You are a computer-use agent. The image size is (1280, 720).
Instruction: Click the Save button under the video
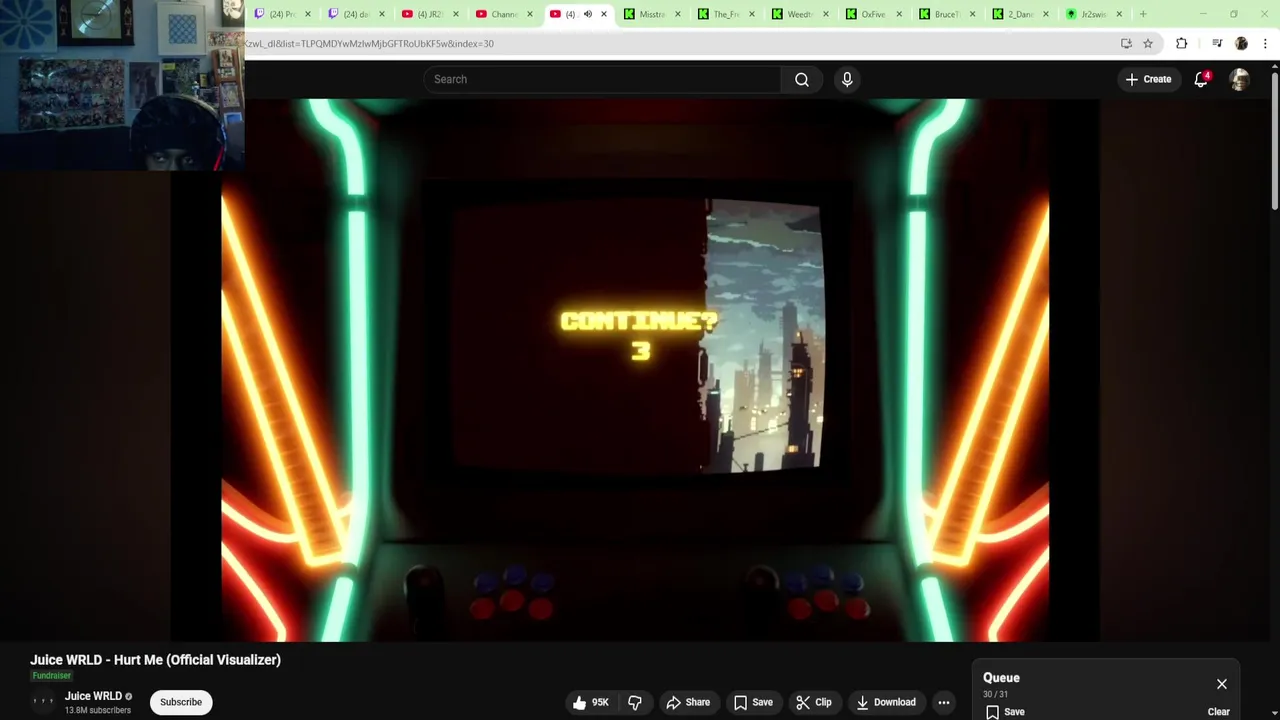click(x=753, y=702)
